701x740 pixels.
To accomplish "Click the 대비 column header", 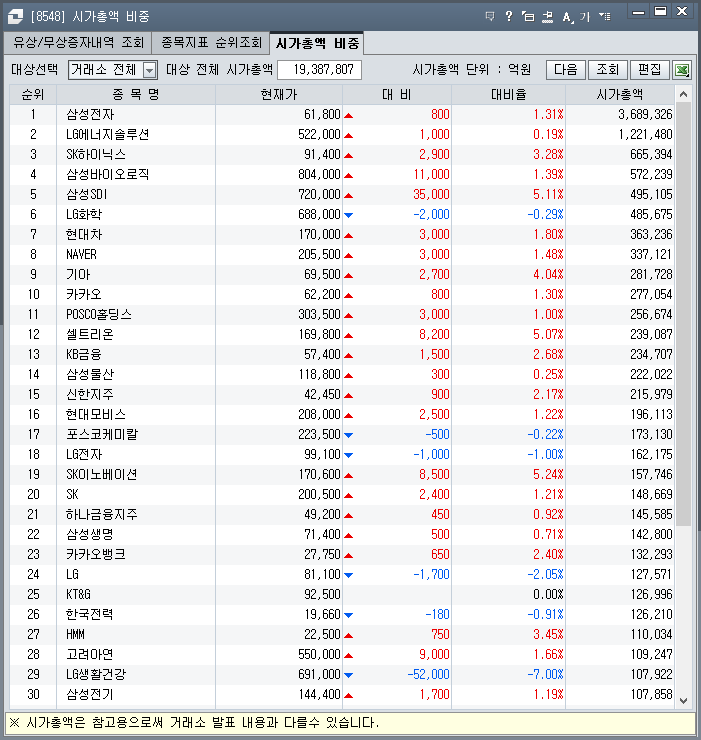I will (397, 95).
